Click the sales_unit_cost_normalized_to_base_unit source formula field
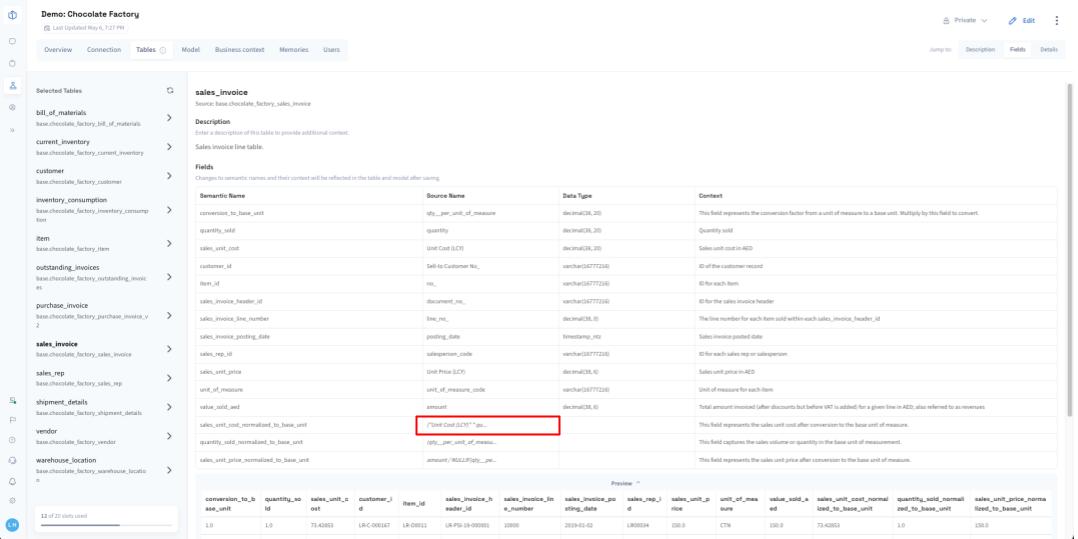 coord(488,425)
